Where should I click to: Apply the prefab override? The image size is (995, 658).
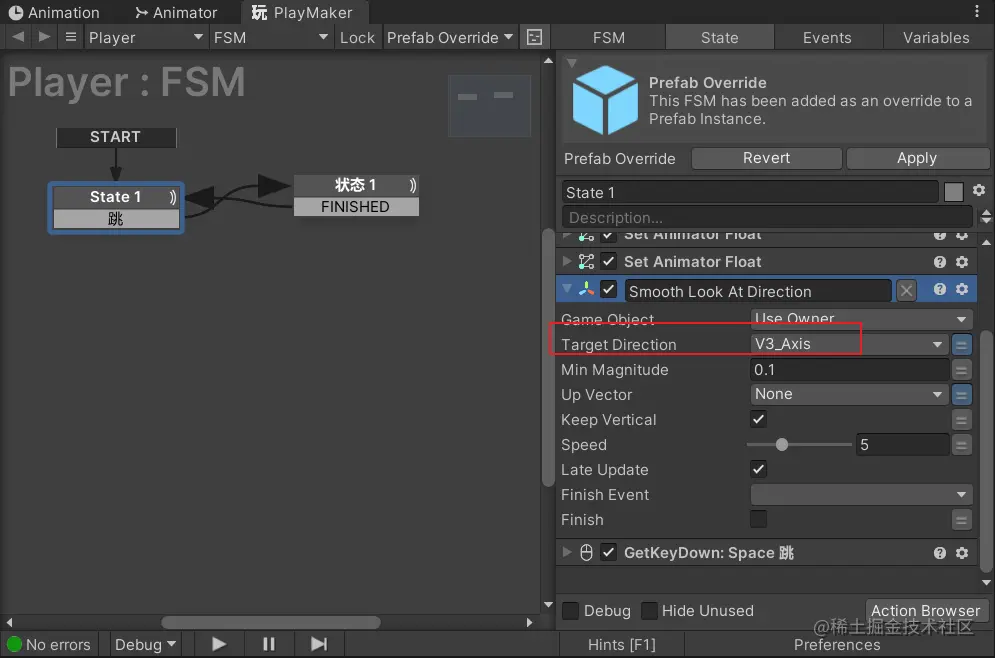[x=917, y=158]
